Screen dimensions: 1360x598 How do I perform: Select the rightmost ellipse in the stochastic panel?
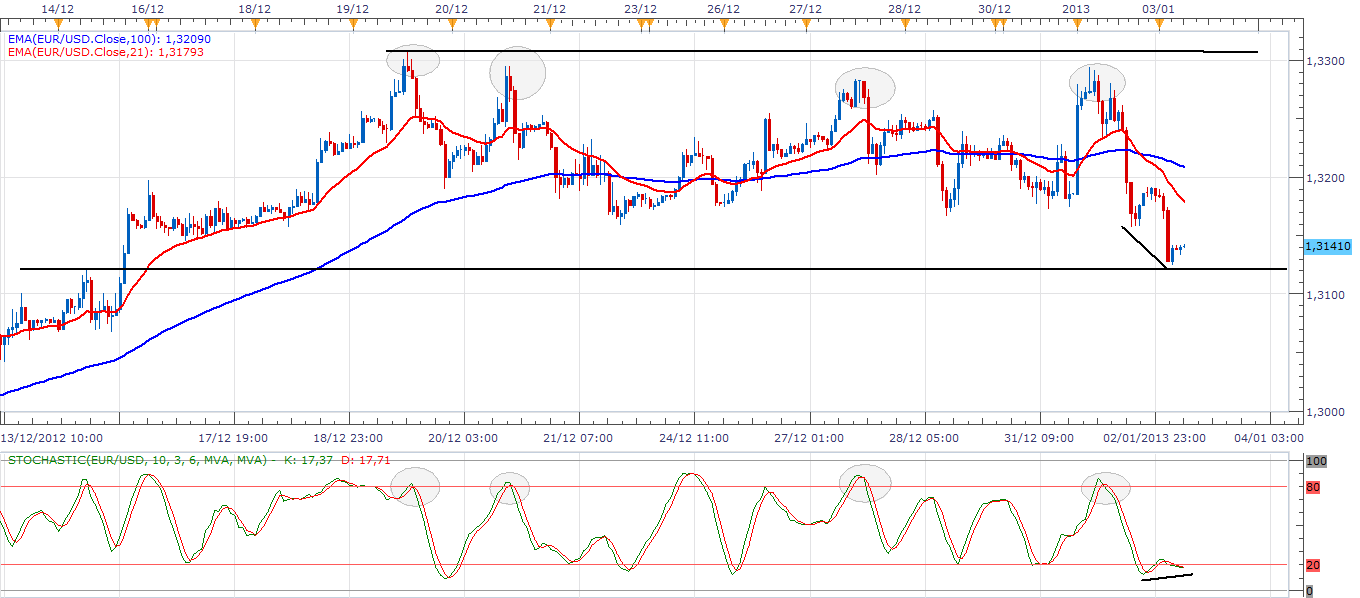[x=1106, y=487]
